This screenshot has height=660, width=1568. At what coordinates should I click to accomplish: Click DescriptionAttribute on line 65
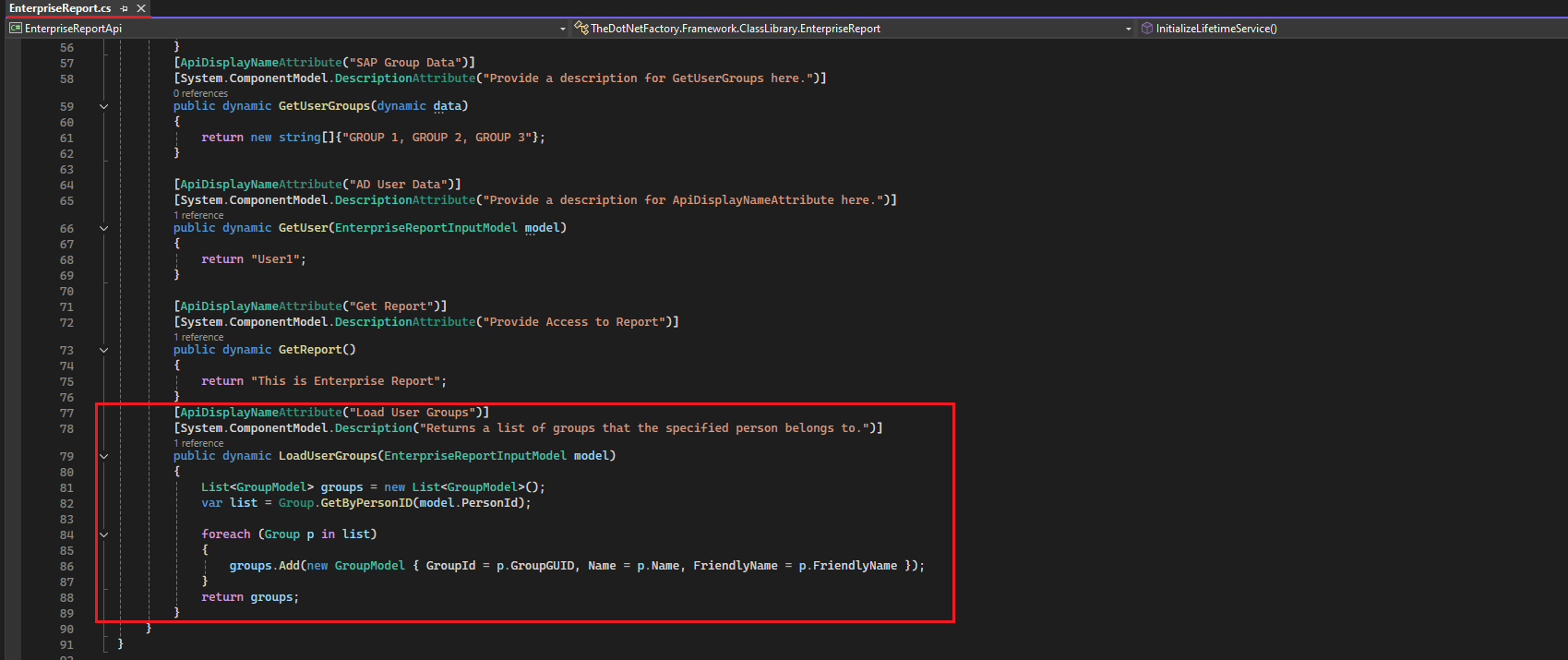pyautogui.click(x=405, y=200)
